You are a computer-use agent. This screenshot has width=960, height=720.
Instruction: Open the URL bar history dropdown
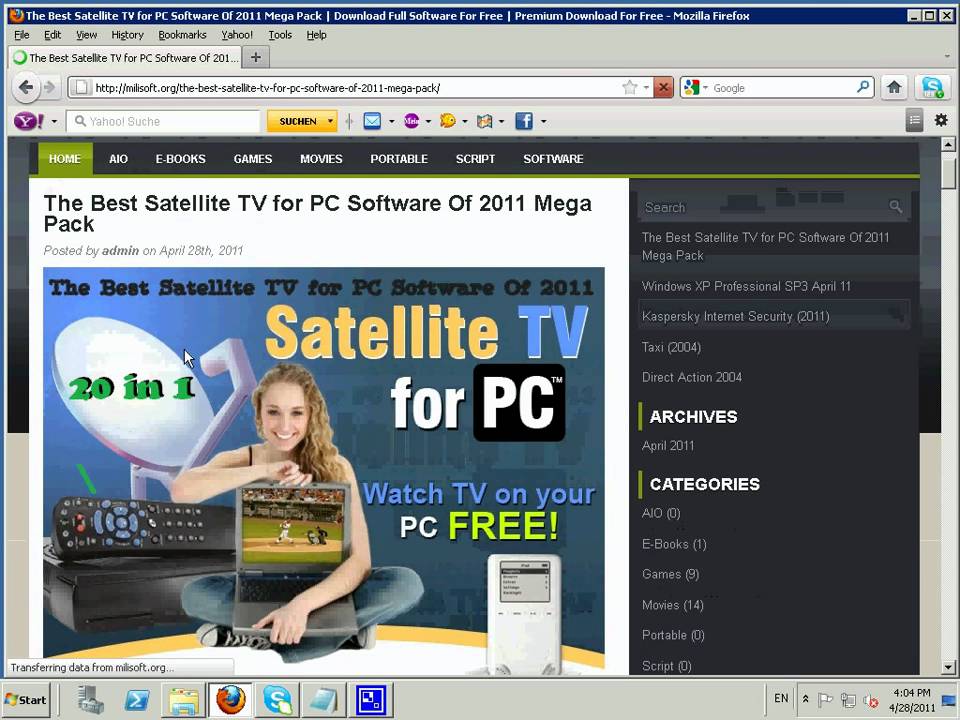click(646, 88)
